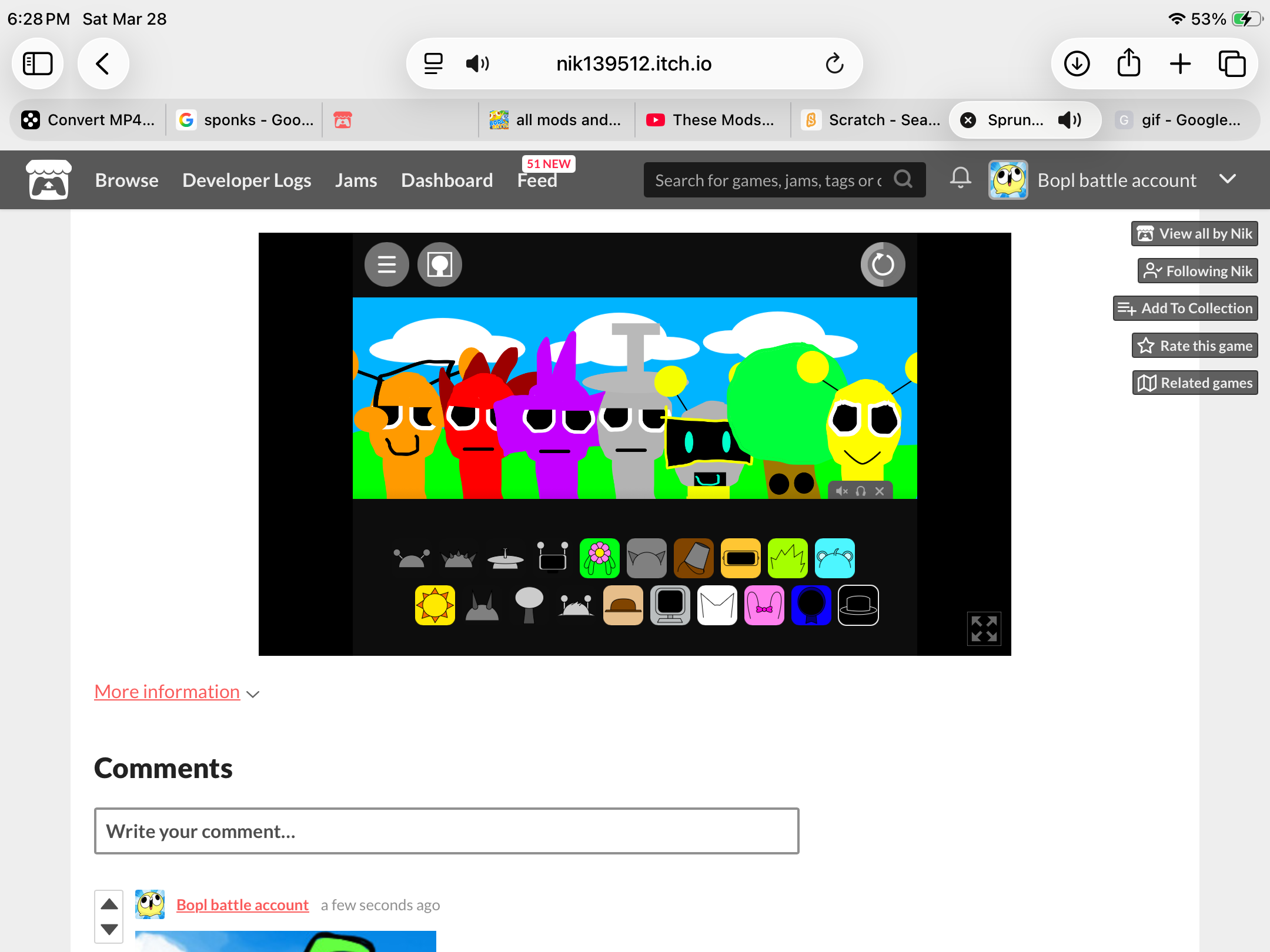The width and height of the screenshot is (1270, 952).
Task: Click Add To Collection button
Action: click(x=1185, y=309)
